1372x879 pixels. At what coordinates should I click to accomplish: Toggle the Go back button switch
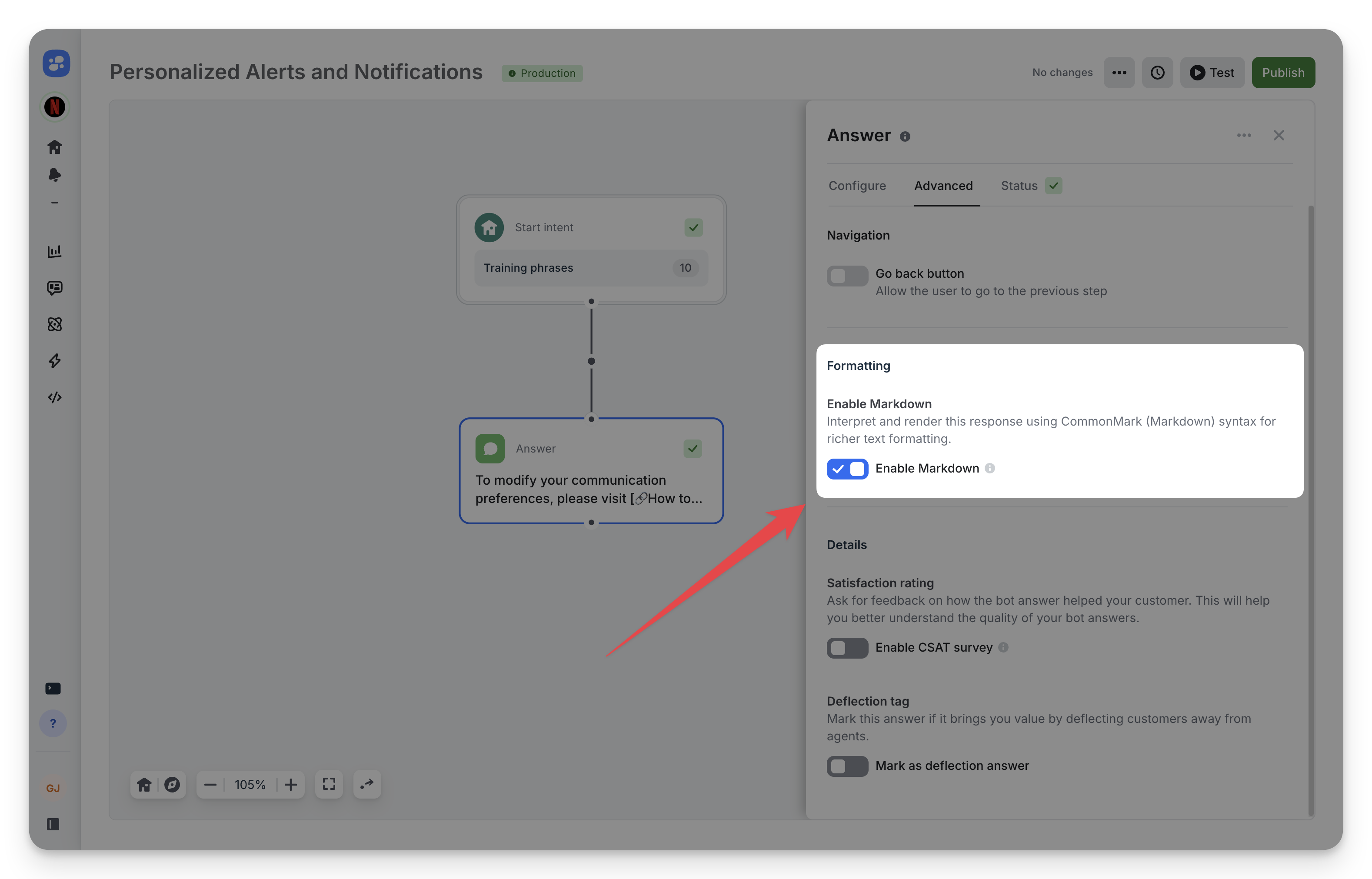point(847,276)
